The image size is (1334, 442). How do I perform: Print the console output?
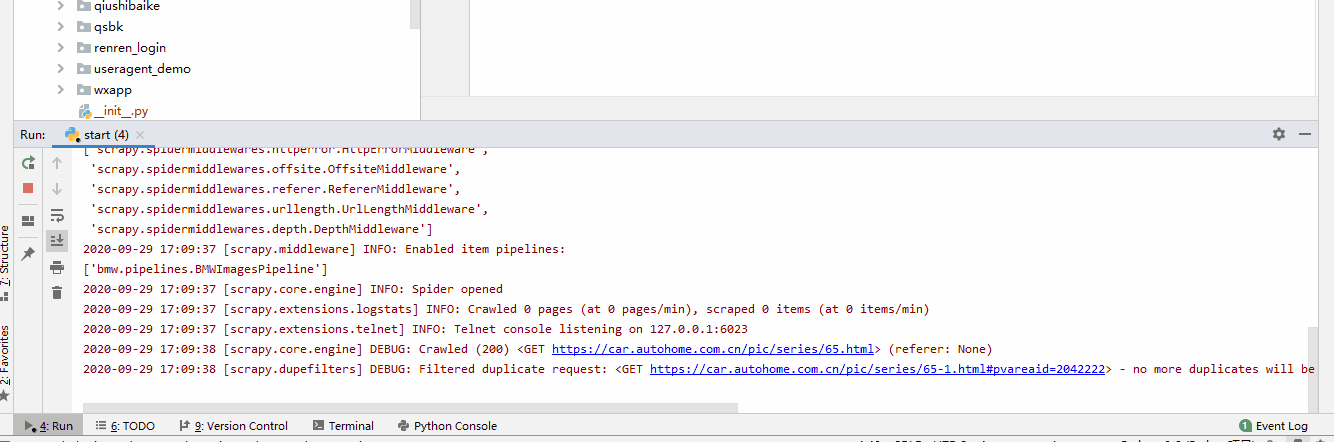pos(57,267)
